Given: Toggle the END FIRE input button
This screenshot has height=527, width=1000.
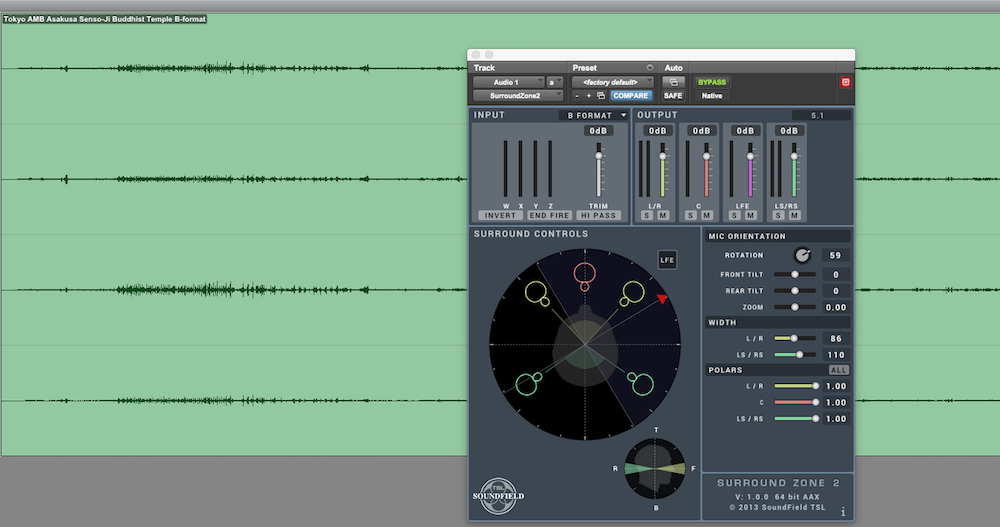Looking at the screenshot, I should pyautogui.click(x=549, y=216).
